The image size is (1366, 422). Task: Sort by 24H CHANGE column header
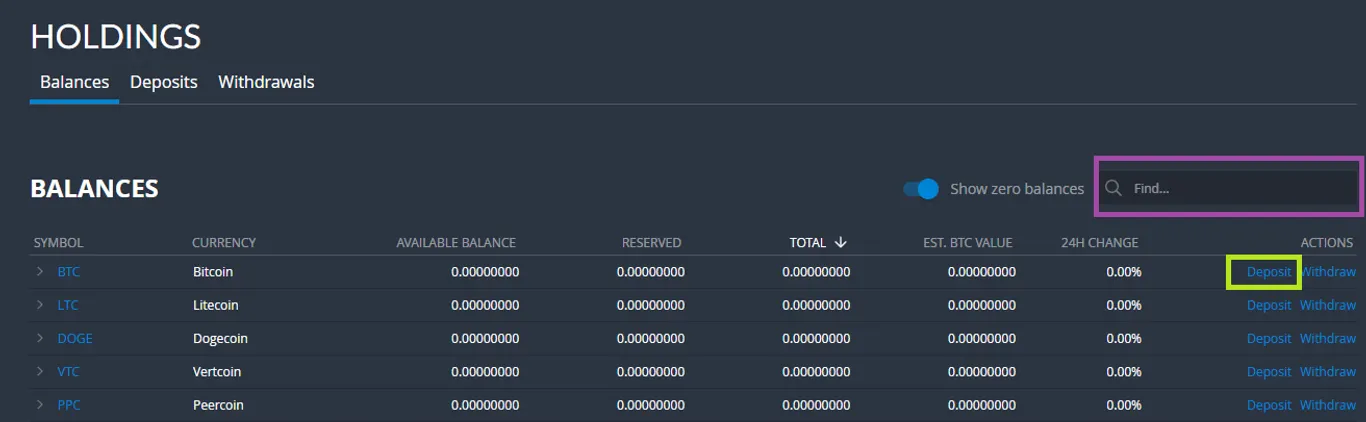tap(1100, 242)
